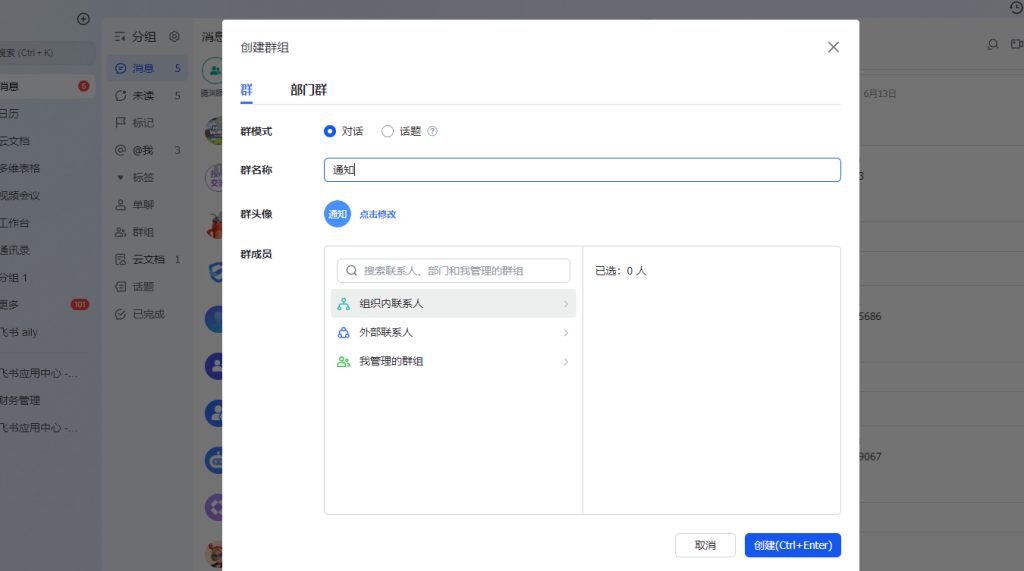Select 标记 filter item

pos(148,123)
